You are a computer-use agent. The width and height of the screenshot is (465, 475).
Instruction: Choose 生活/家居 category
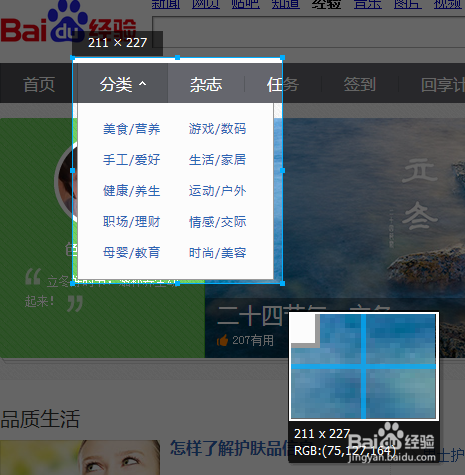pos(217,160)
